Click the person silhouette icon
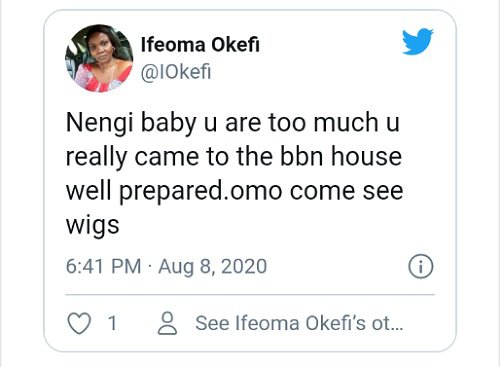Screen dimensions: 500x367 coord(167,323)
